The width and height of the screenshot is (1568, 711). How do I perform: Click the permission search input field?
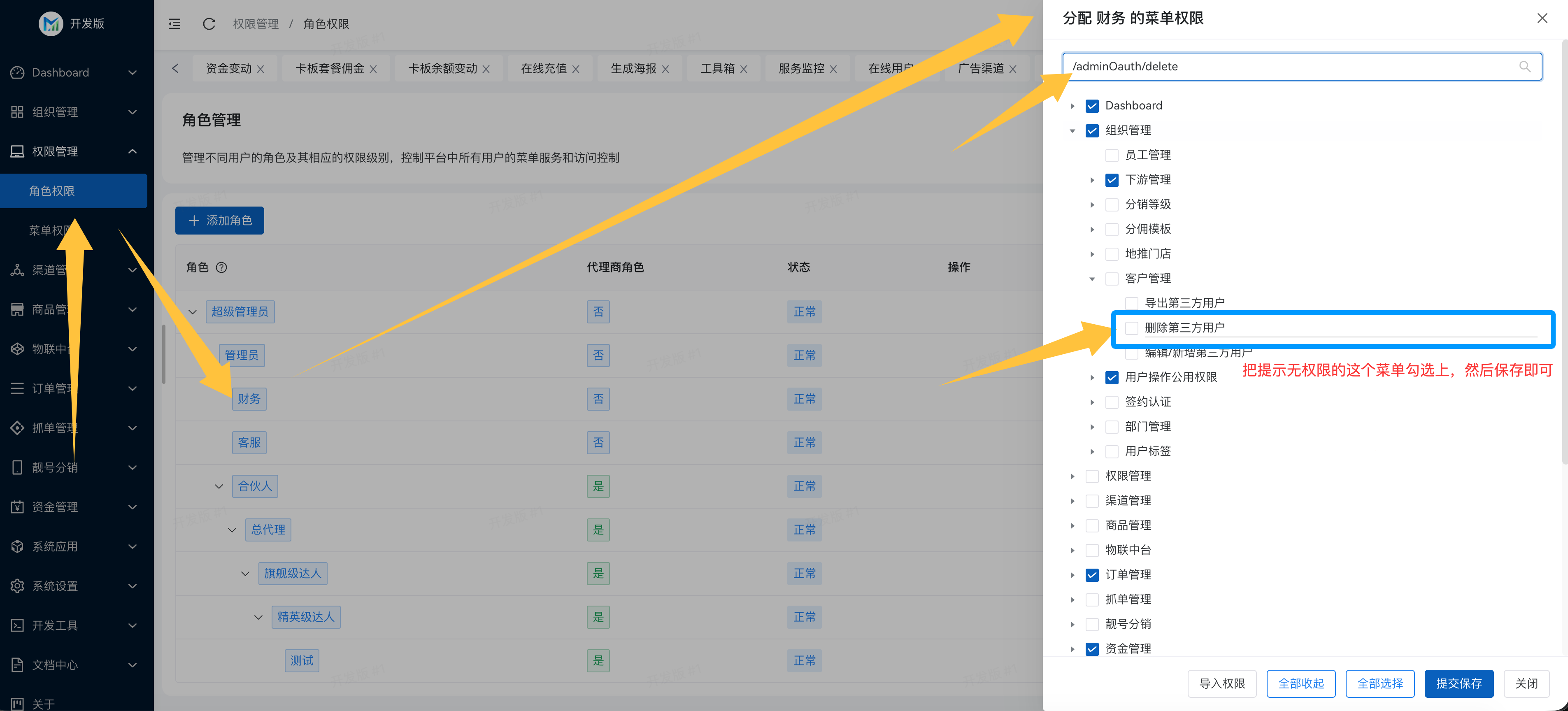pyautogui.click(x=1278, y=66)
